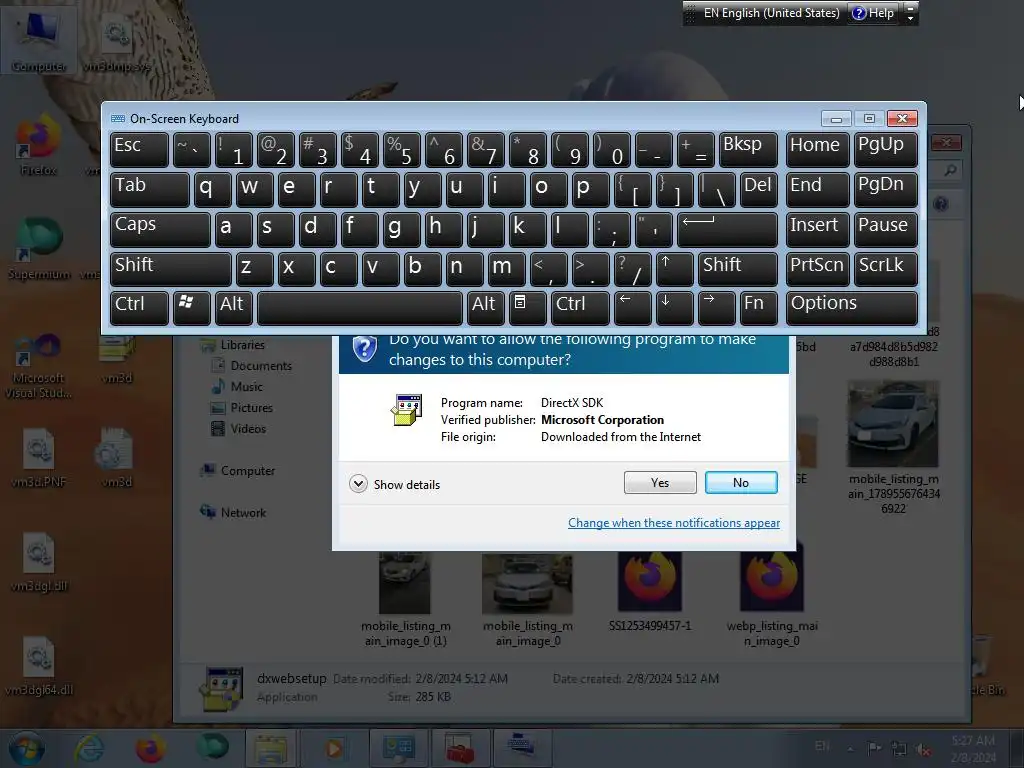Launch Internet Explorer from the taskbar

89,748
